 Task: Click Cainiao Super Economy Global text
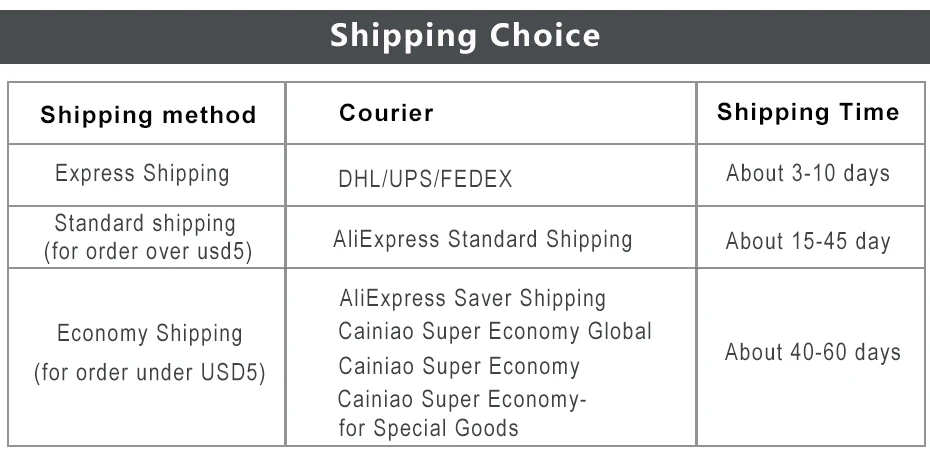(x=495, y=331)
